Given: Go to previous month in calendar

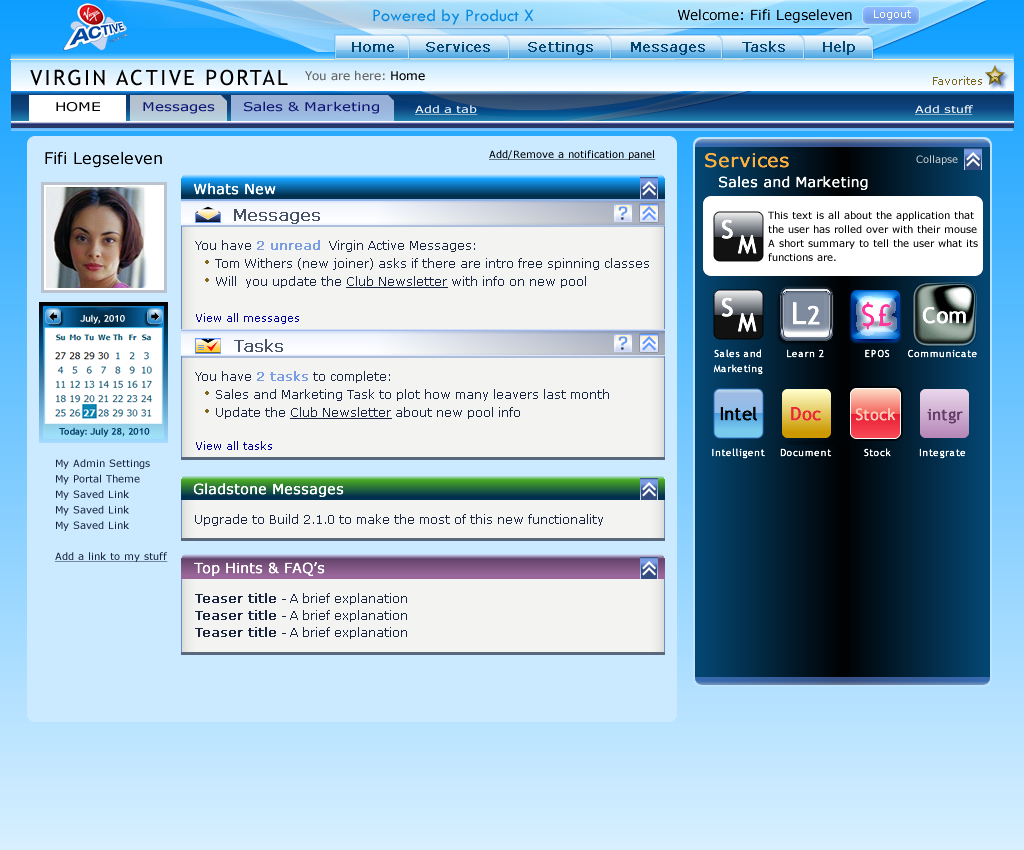Looking at the screenshot, I should [54, 317].
